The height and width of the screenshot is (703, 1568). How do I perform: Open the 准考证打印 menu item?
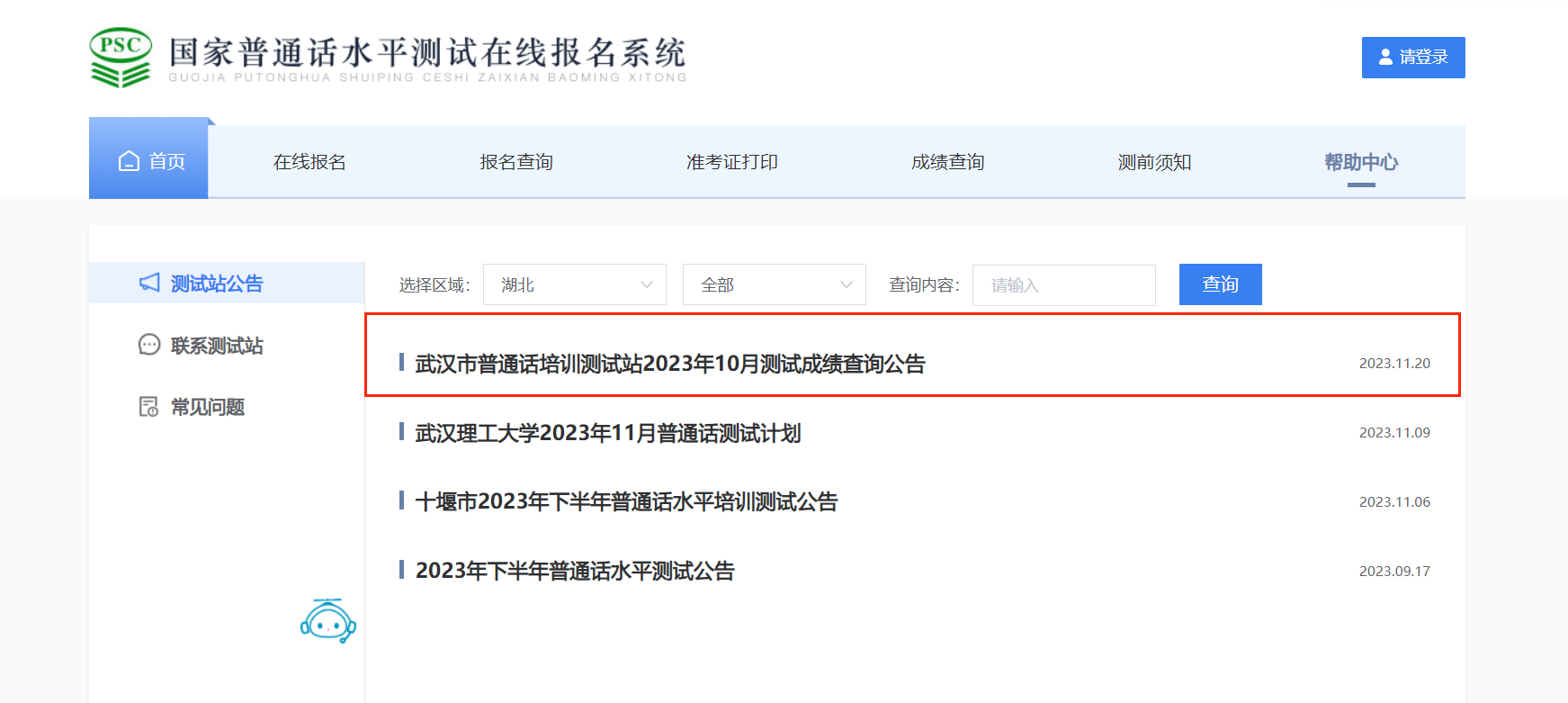click(732, 162)
